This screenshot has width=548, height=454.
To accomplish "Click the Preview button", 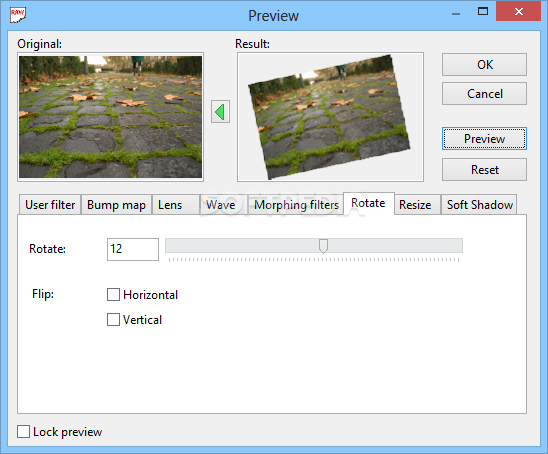I will [484, 139].
